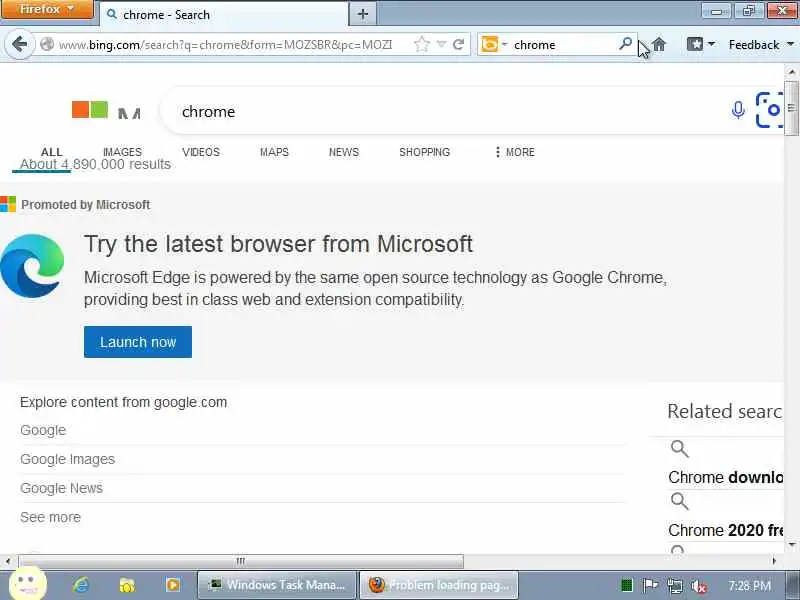Open media player icon in taskbar
Viewport: 800px width, 600px height.
[172, 585]
